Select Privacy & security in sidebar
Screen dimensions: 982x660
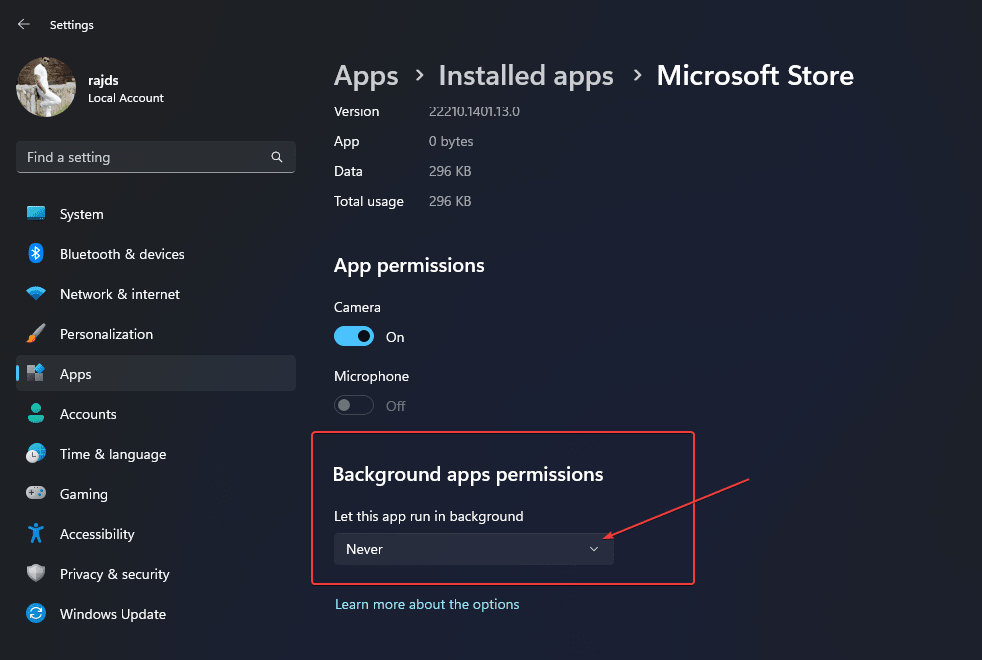(115, 574)
